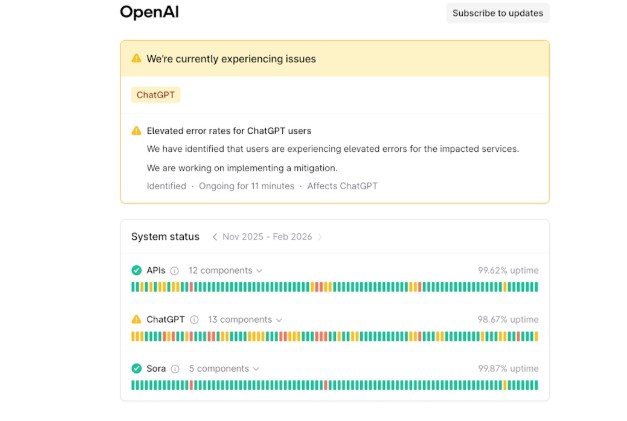Click leftmost bar in APIs uptime timeline
Viewport: 627px width, 421px height.
(x=134, y=287)
